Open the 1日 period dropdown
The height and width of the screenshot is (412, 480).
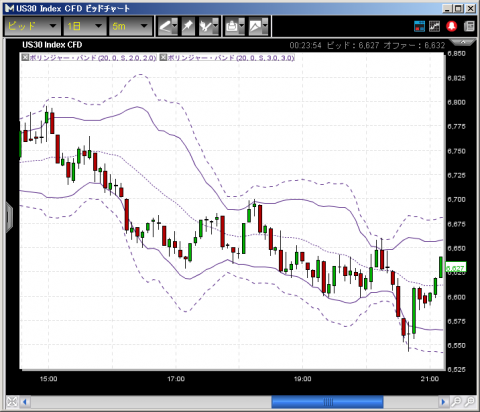pyautogui.click(x=85, y=26)
